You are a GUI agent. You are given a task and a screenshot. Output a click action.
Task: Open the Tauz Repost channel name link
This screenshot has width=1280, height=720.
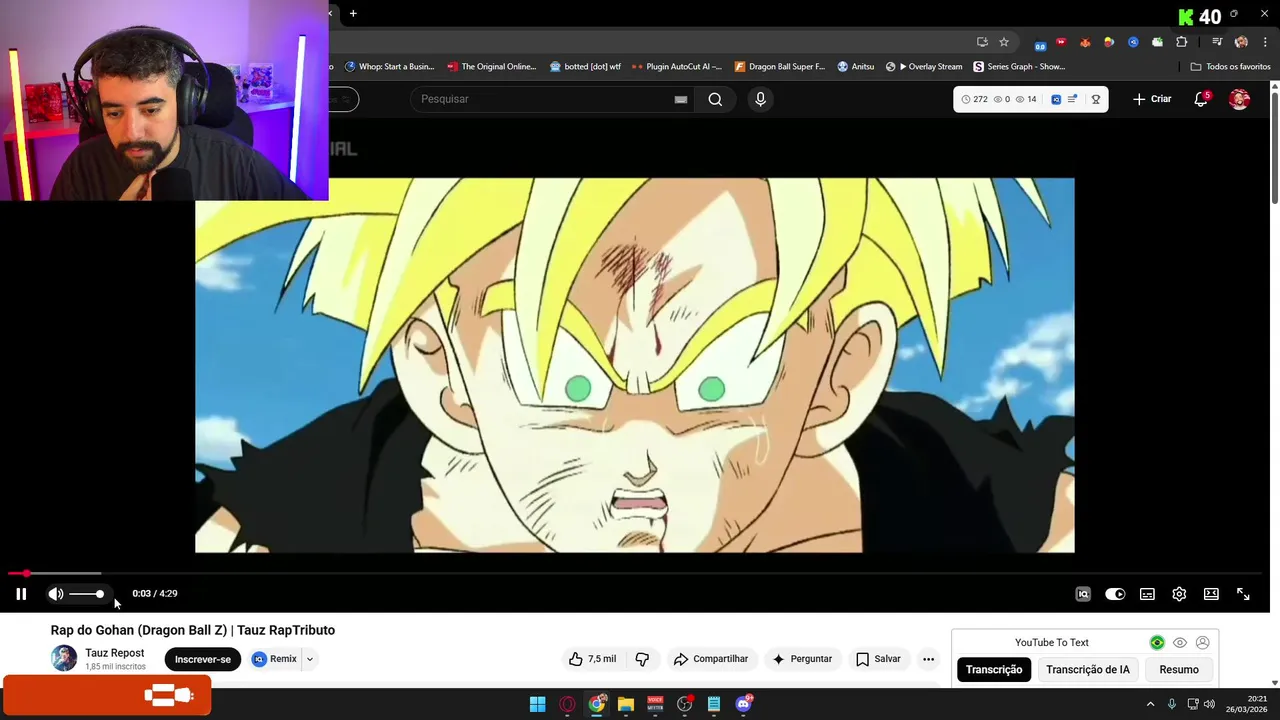coord(115,653)
